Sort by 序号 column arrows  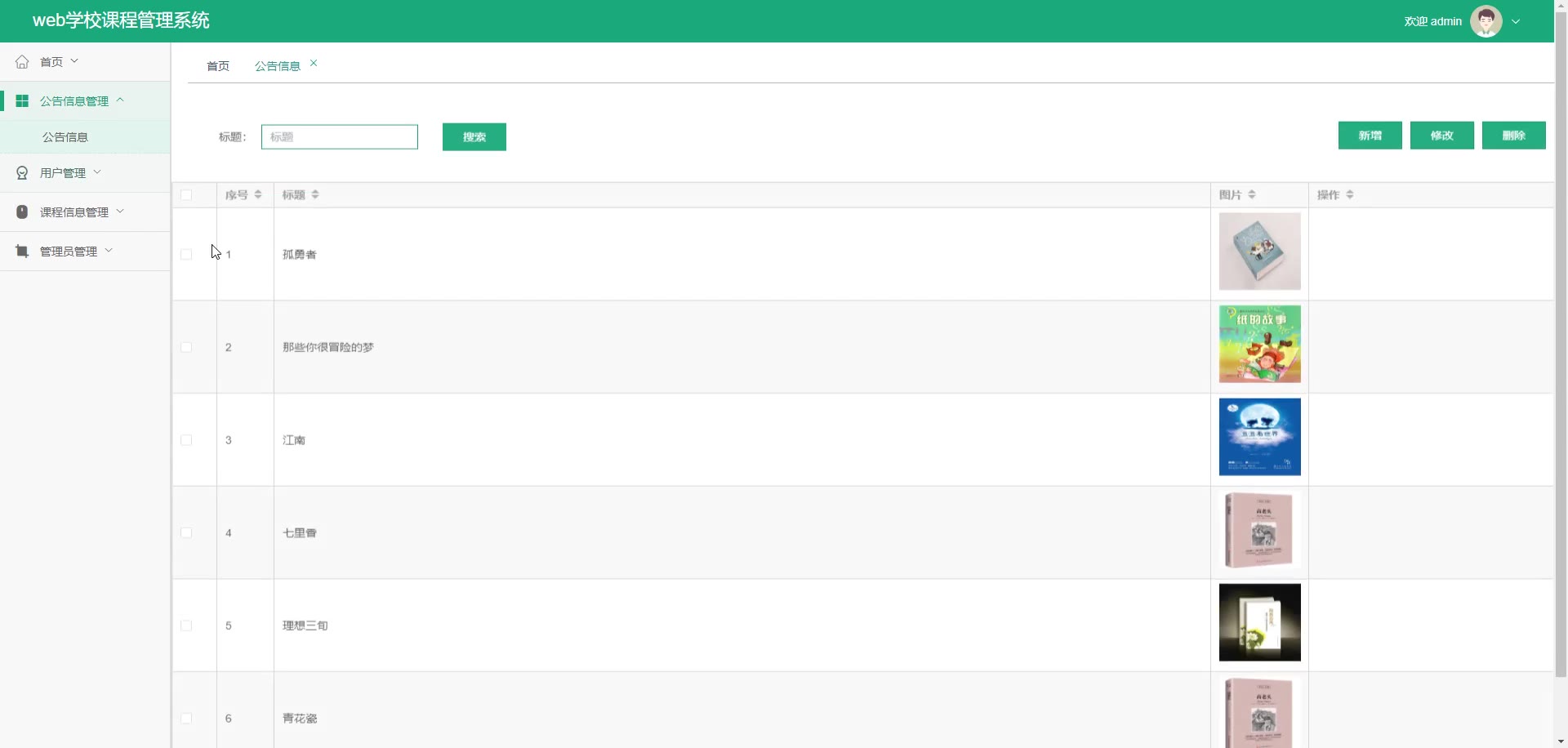pyautogui.click(x=258, y=194)
